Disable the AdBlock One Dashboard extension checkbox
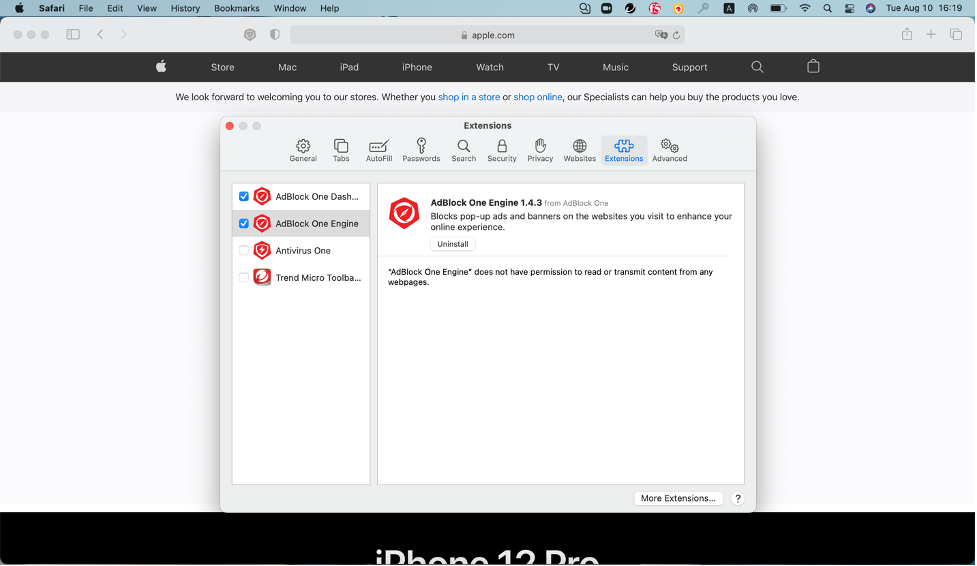The height and width of the screenshot is (566, 977). [x=244, y=197]
